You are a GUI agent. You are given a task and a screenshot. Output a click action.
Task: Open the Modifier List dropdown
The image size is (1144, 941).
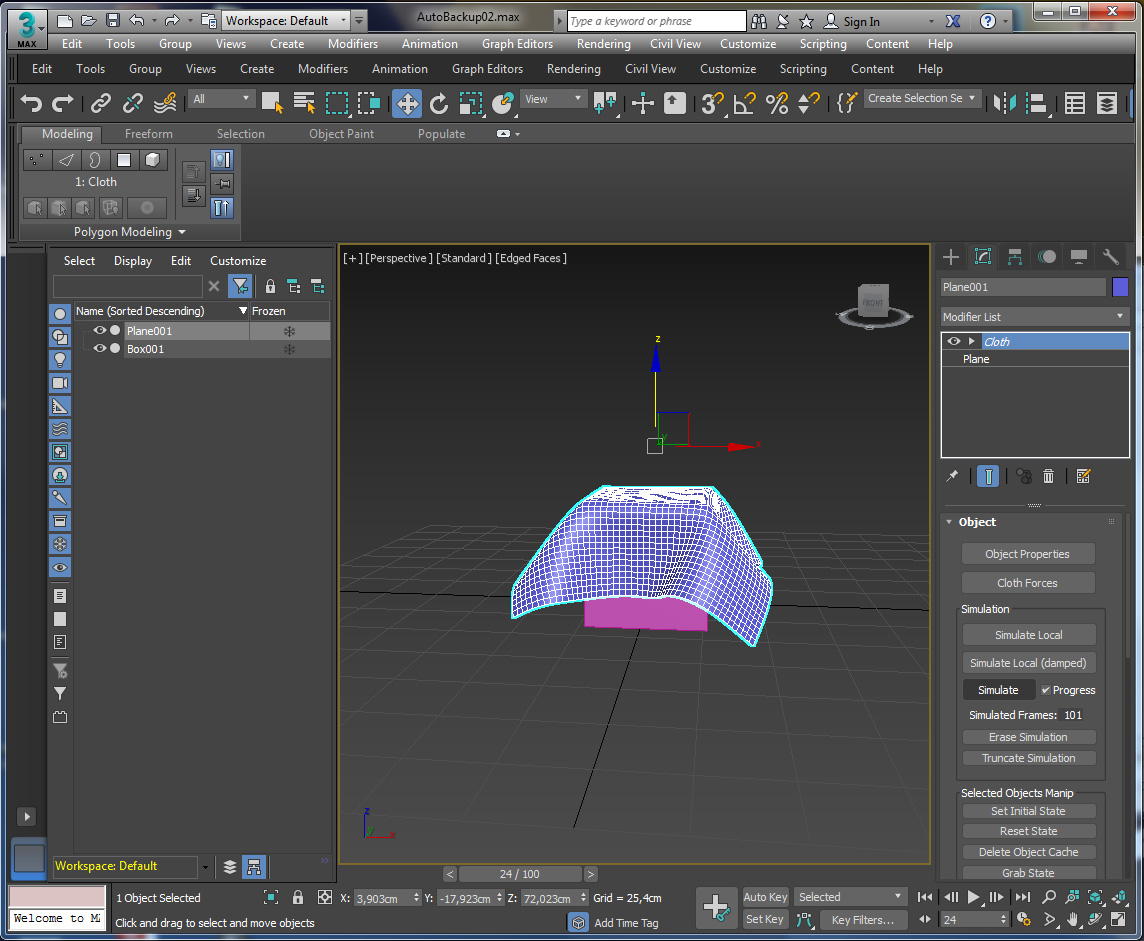click(1034, 317)
